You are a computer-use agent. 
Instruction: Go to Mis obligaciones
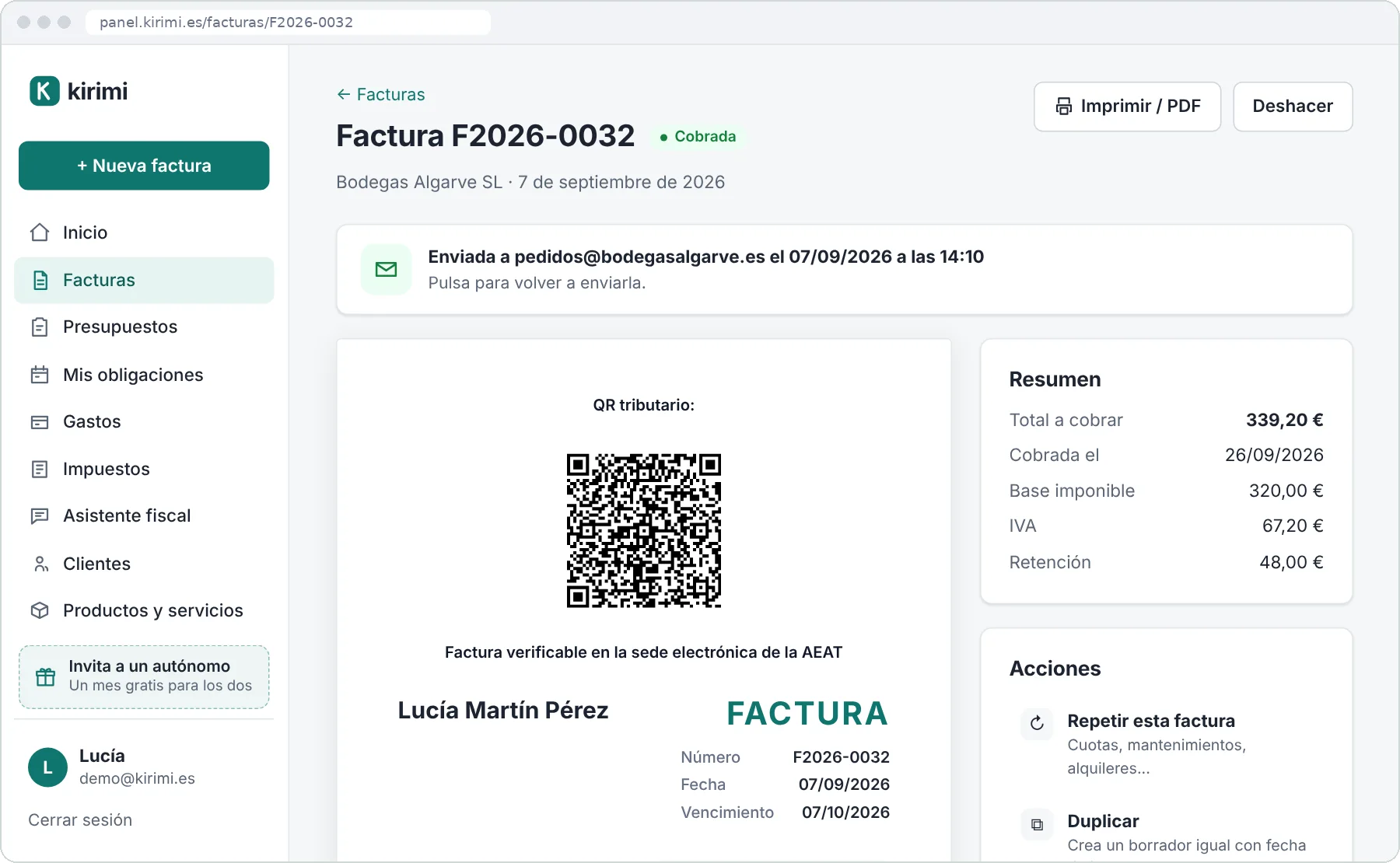click(x=144, y=375)
